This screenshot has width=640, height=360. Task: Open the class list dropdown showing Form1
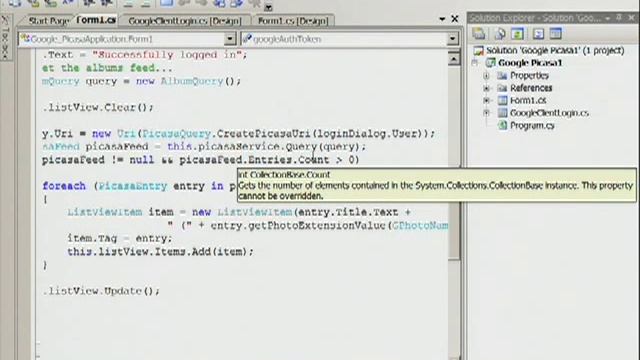[x=230, y=39]
